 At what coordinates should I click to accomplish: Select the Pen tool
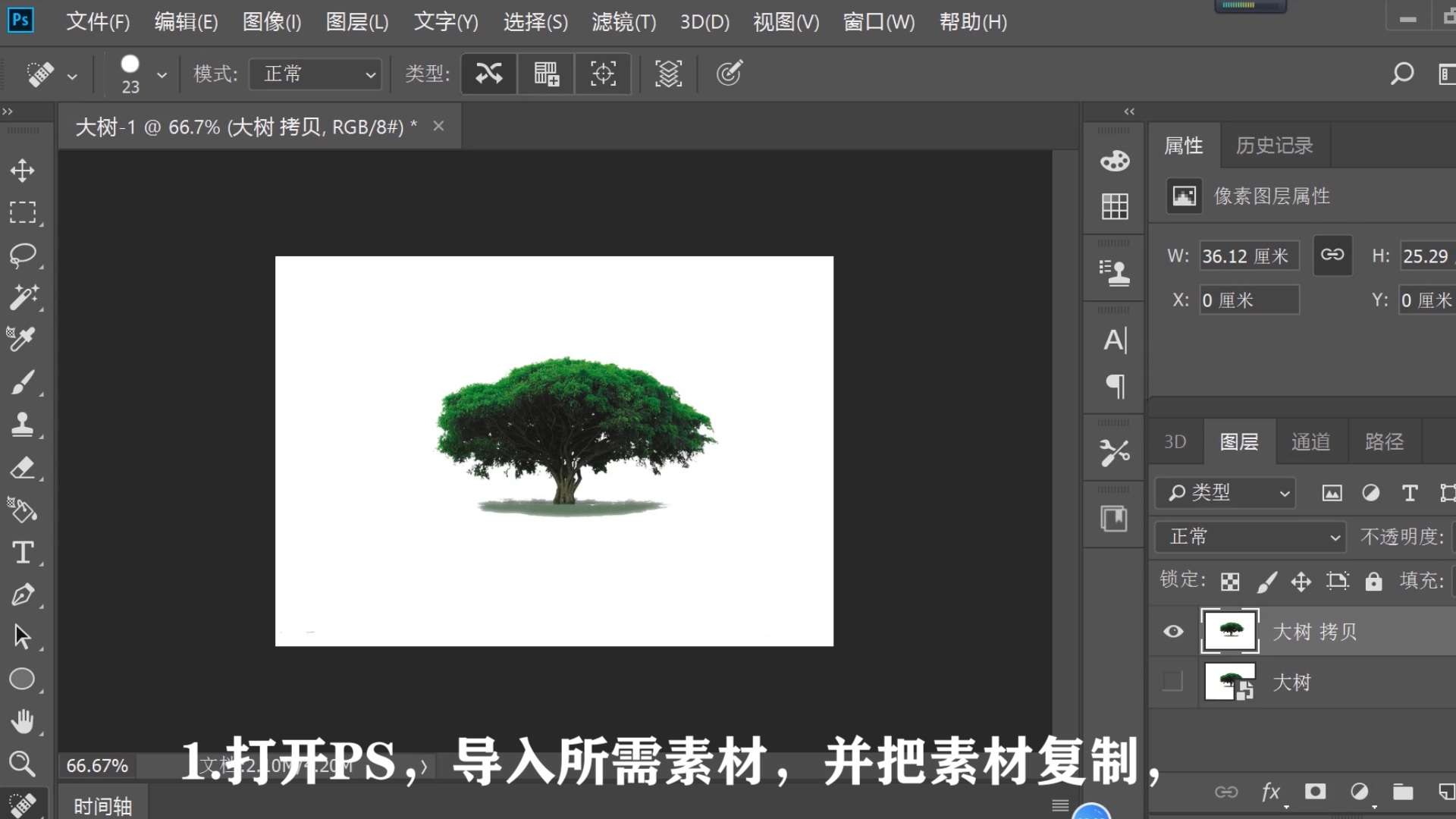23,595
